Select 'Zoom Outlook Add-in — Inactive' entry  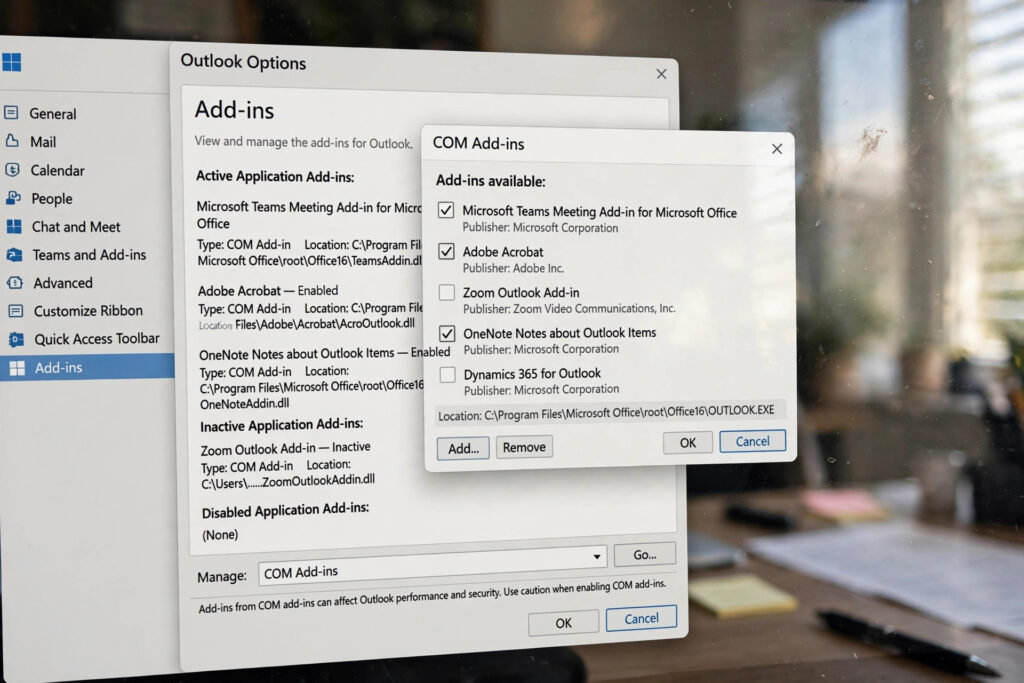tap(285, 449)
